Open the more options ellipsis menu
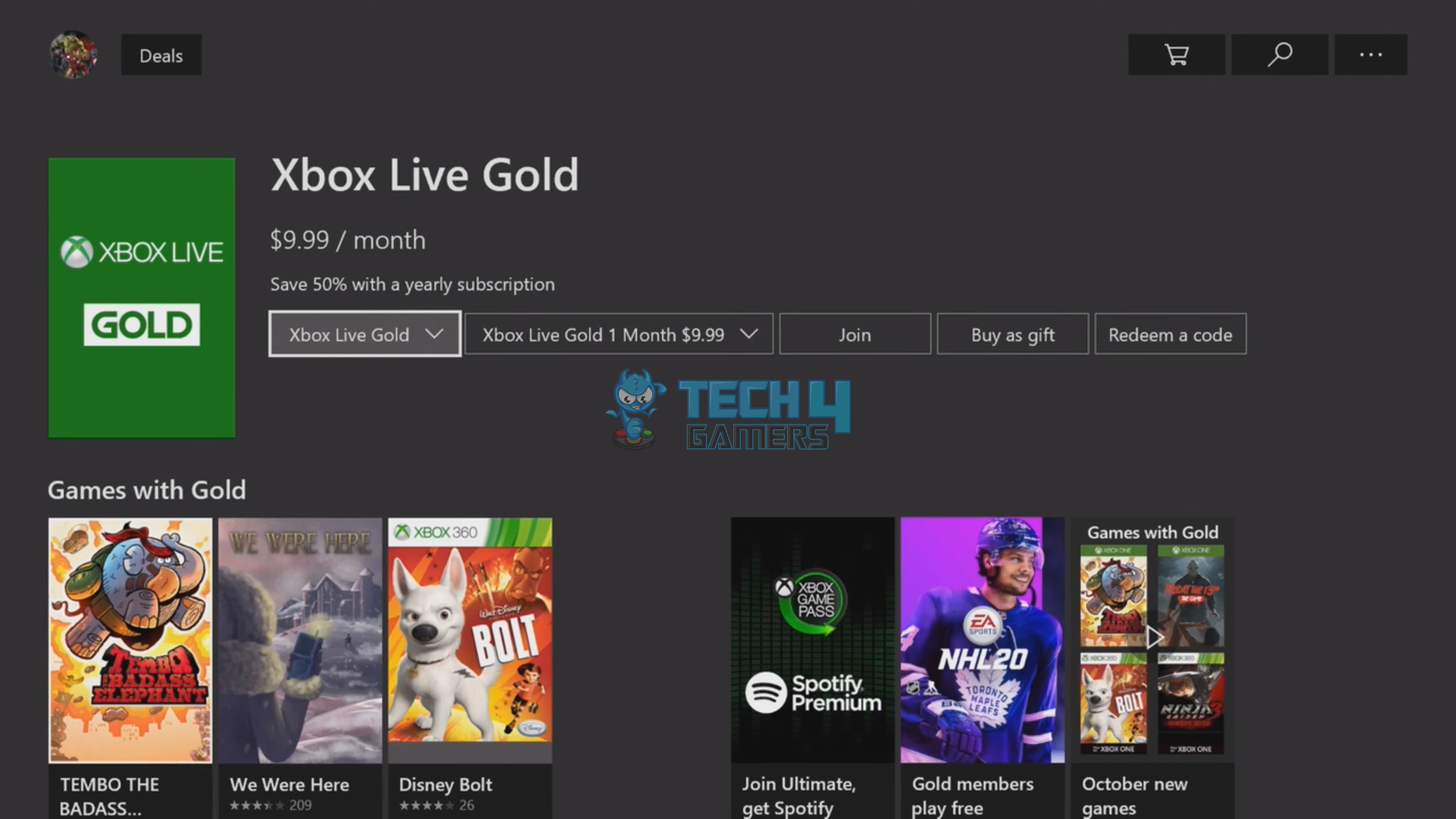Image resolution: width=1456 pixels, height=819 pixels. pos(1370,55)
